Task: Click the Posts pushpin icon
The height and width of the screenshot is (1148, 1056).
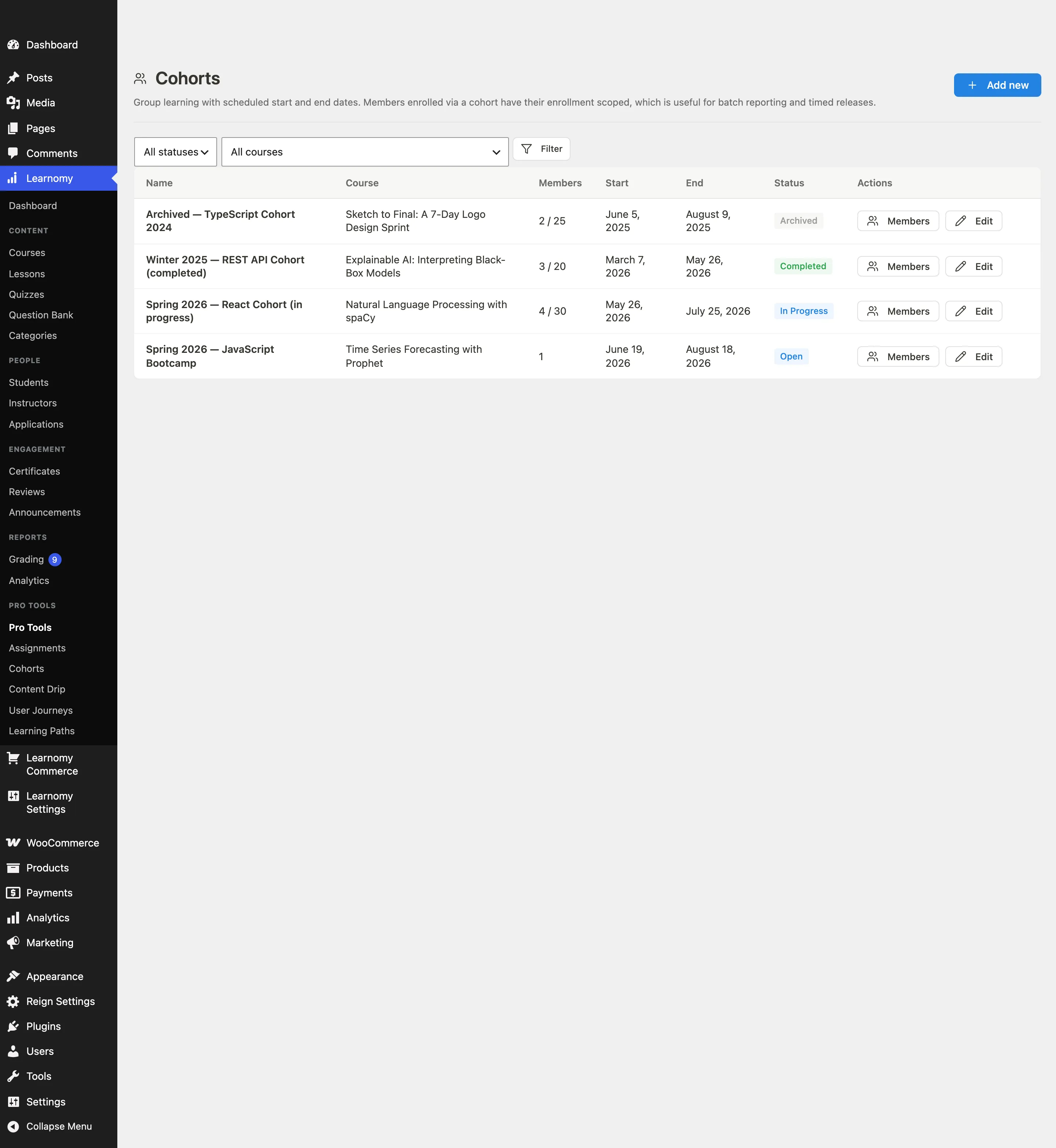Action: [13, 78]
